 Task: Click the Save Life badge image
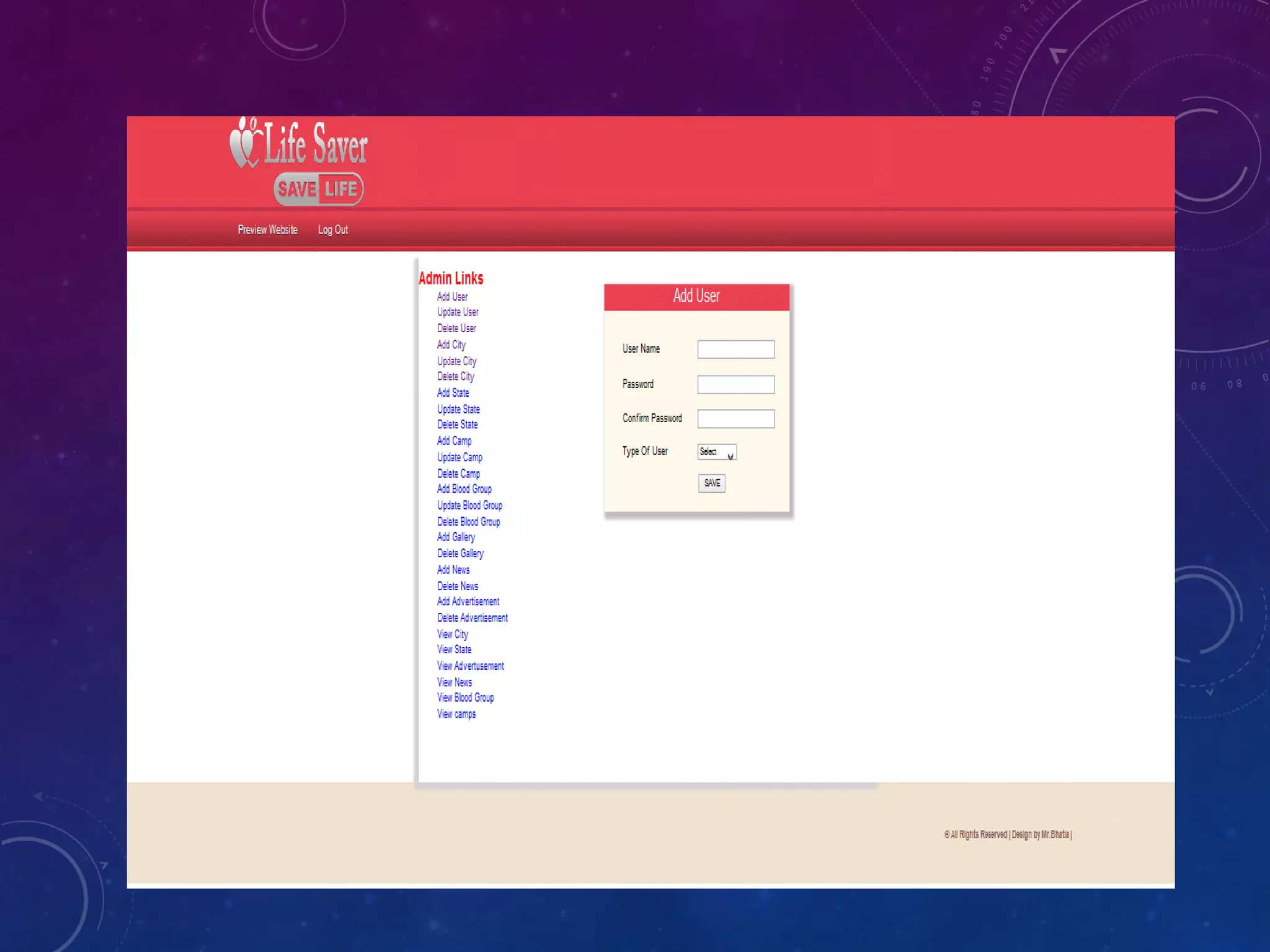point(318,188)
